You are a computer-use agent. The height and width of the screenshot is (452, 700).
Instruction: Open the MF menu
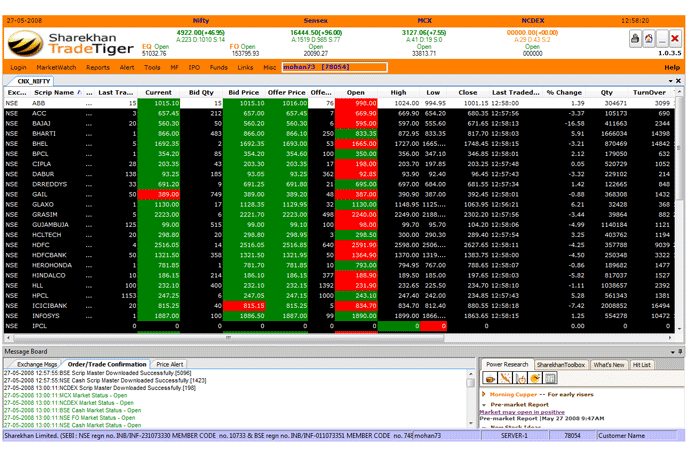point(174,67)
